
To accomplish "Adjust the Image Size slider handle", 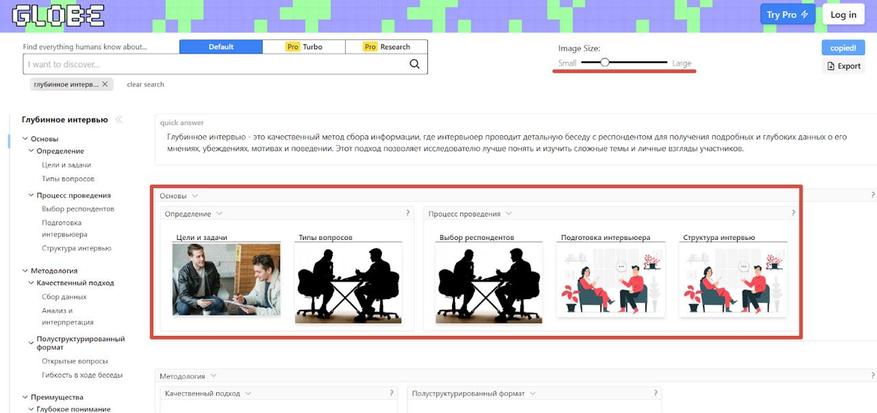I will 604,63.
